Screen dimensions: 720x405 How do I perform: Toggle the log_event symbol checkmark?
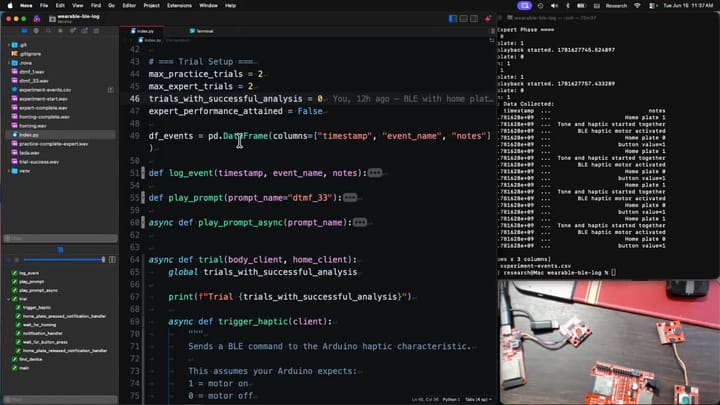pos(14,273)
